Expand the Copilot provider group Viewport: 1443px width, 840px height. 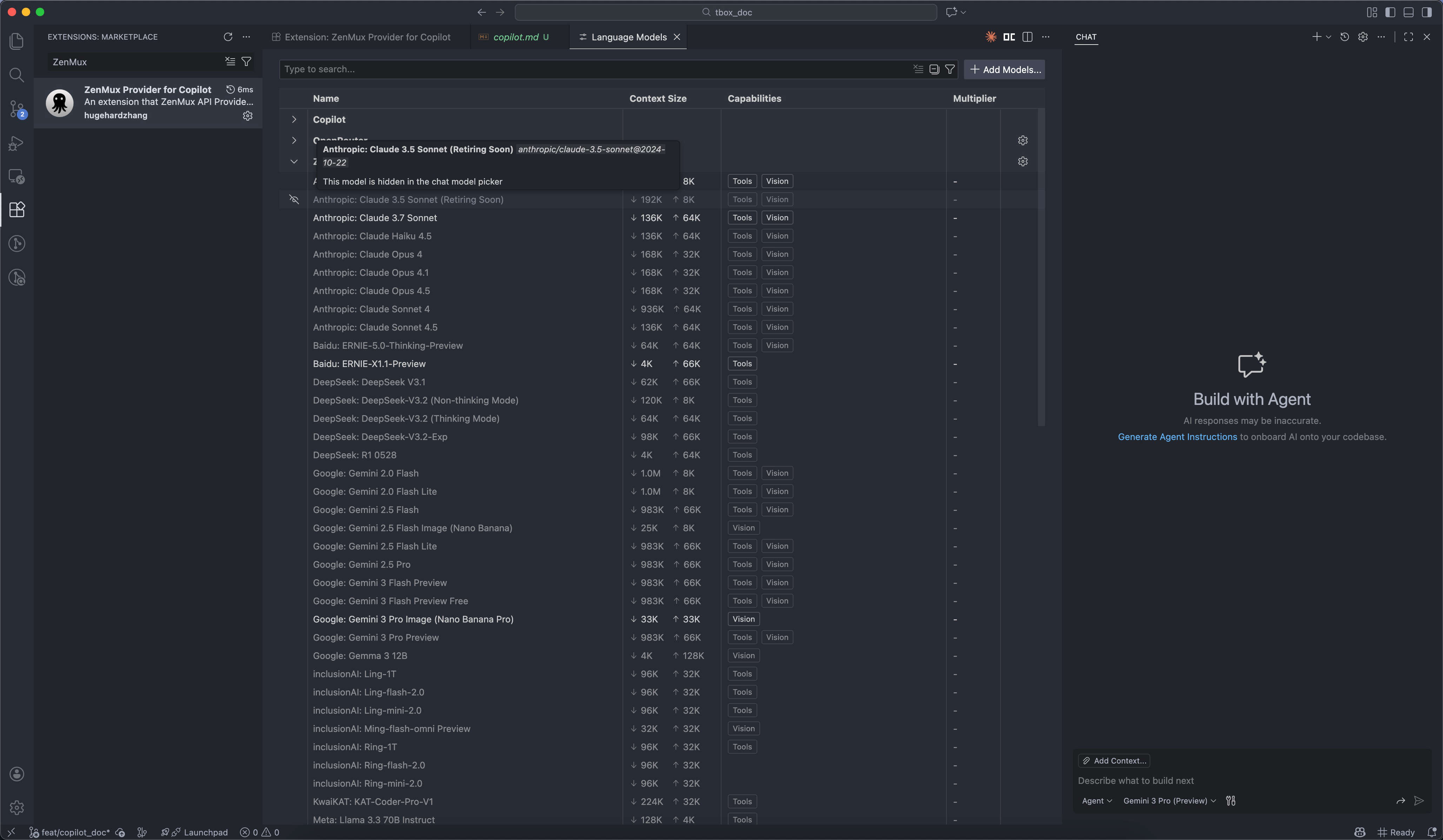294,119
